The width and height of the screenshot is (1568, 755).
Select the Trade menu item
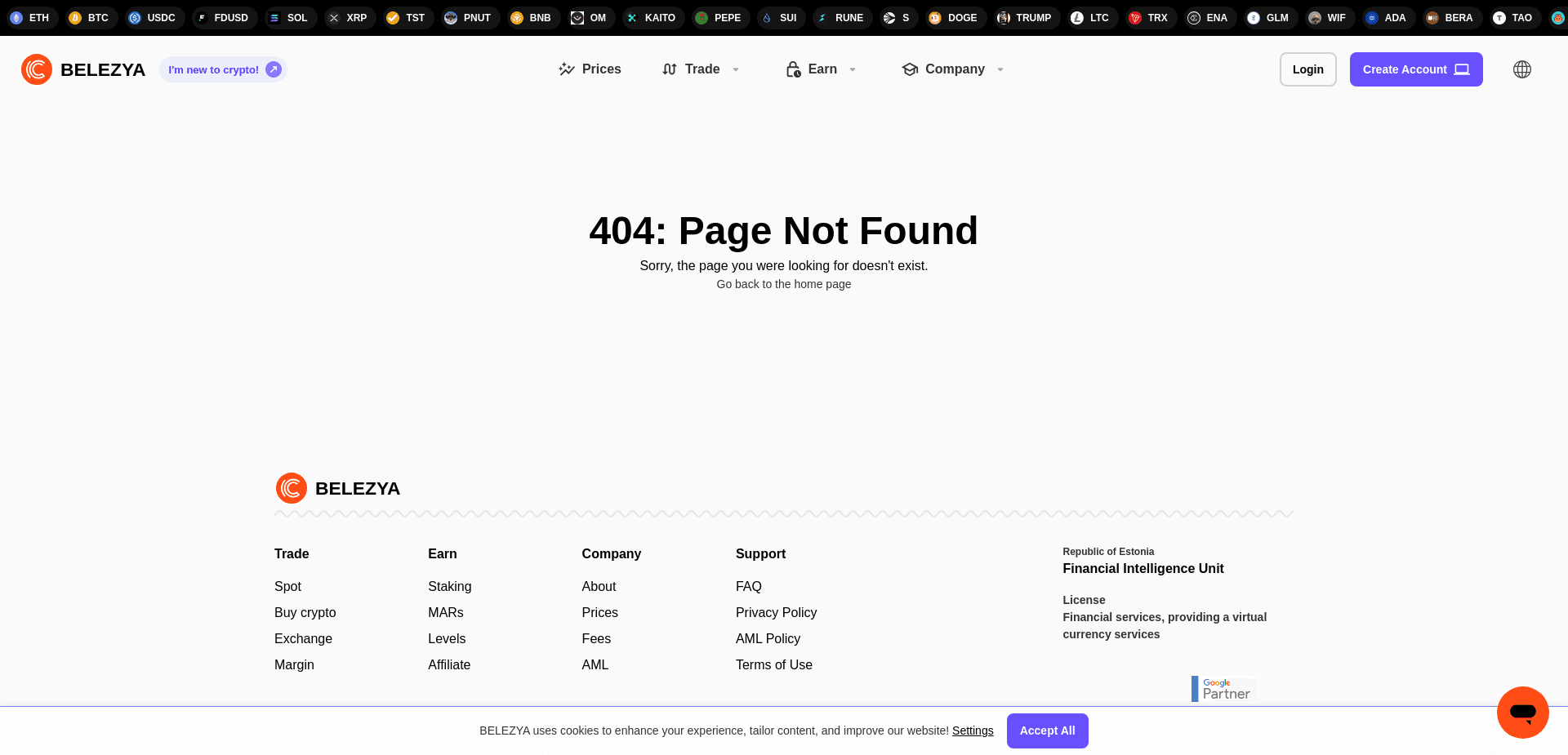click(x=703, y=69)
